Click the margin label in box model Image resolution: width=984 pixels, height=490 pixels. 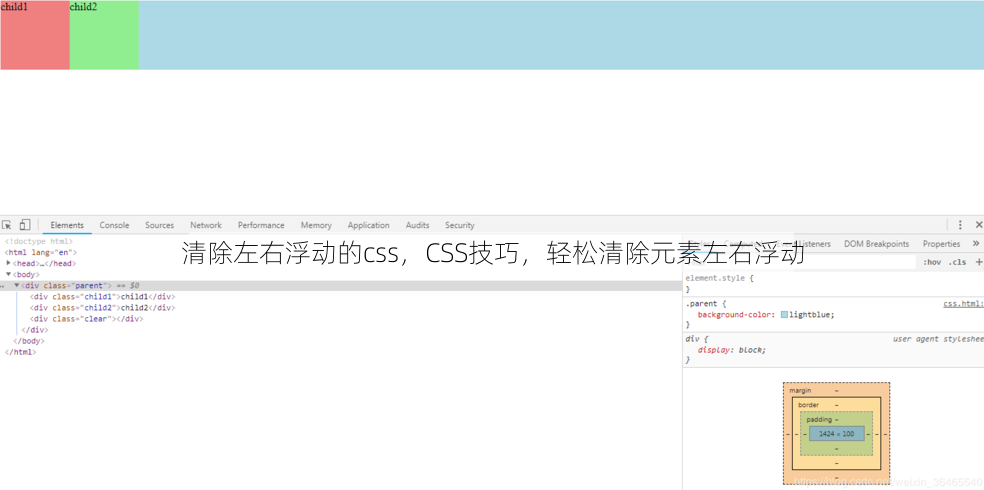coord(800,390)
